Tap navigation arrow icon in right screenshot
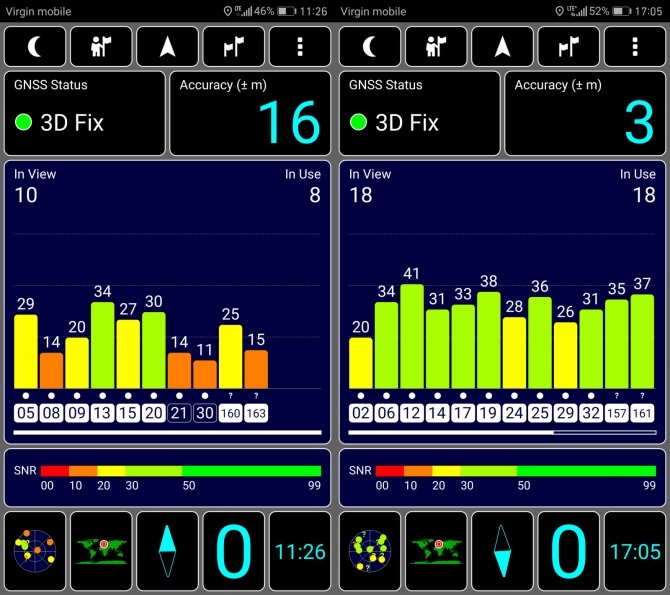The height and width of the screenshot is (595, 670). [x=502, y=47]
